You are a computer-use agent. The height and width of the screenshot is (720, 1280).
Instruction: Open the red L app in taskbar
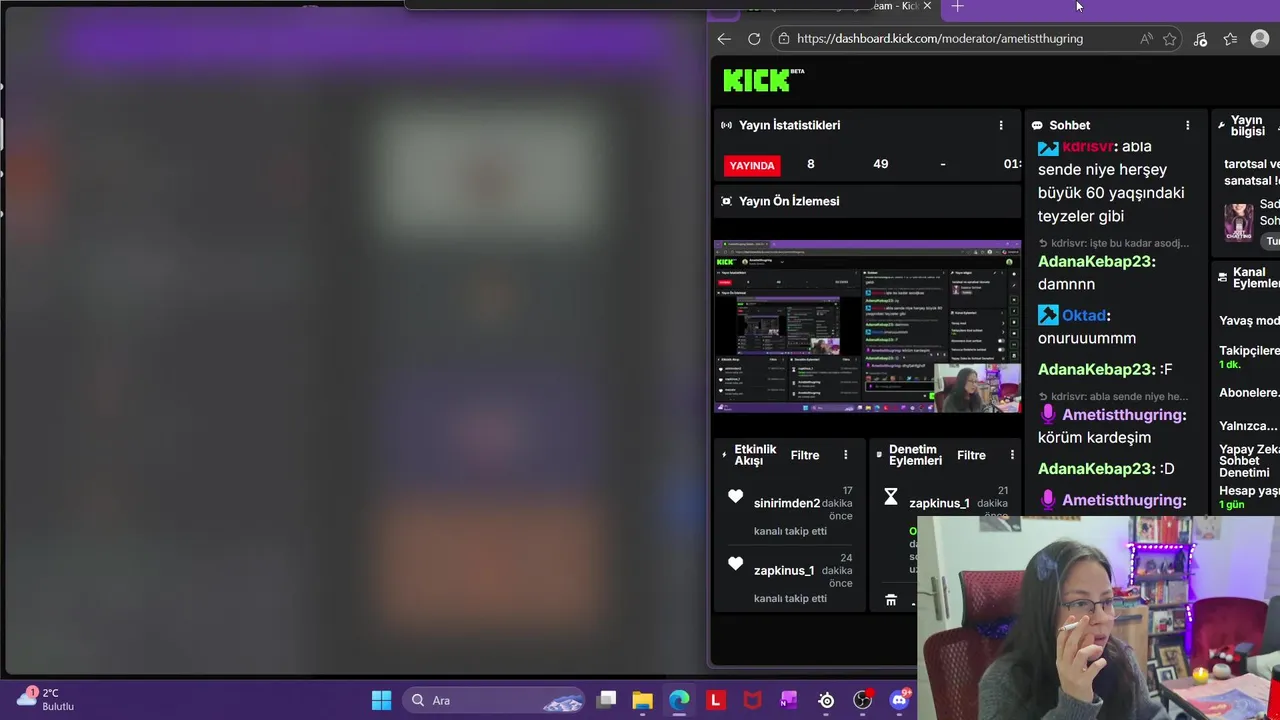pos(716,700)
